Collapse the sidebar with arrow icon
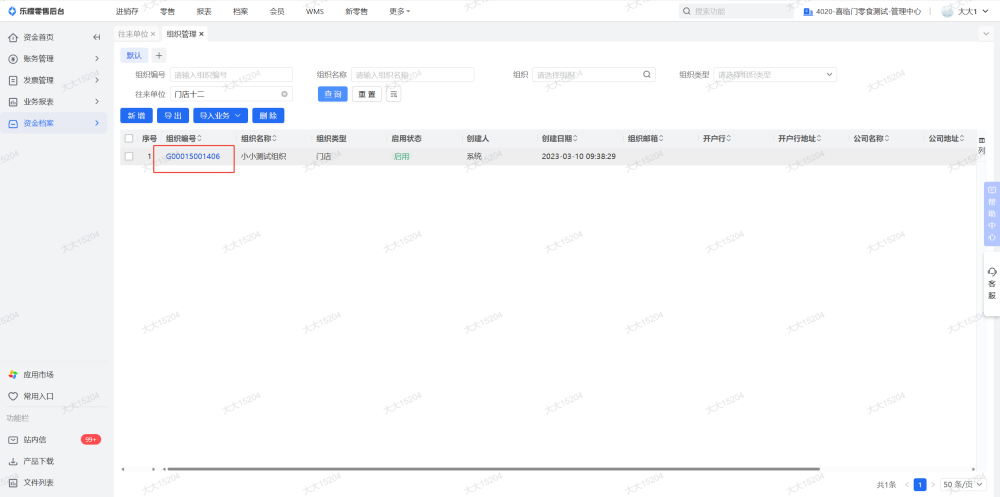Image resolution: width=1000 pixels, height=497 pixels. point(96,37)
